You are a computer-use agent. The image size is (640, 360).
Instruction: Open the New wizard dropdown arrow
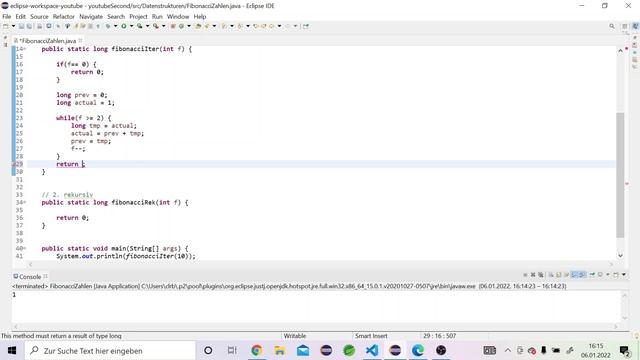coord(13,26)
